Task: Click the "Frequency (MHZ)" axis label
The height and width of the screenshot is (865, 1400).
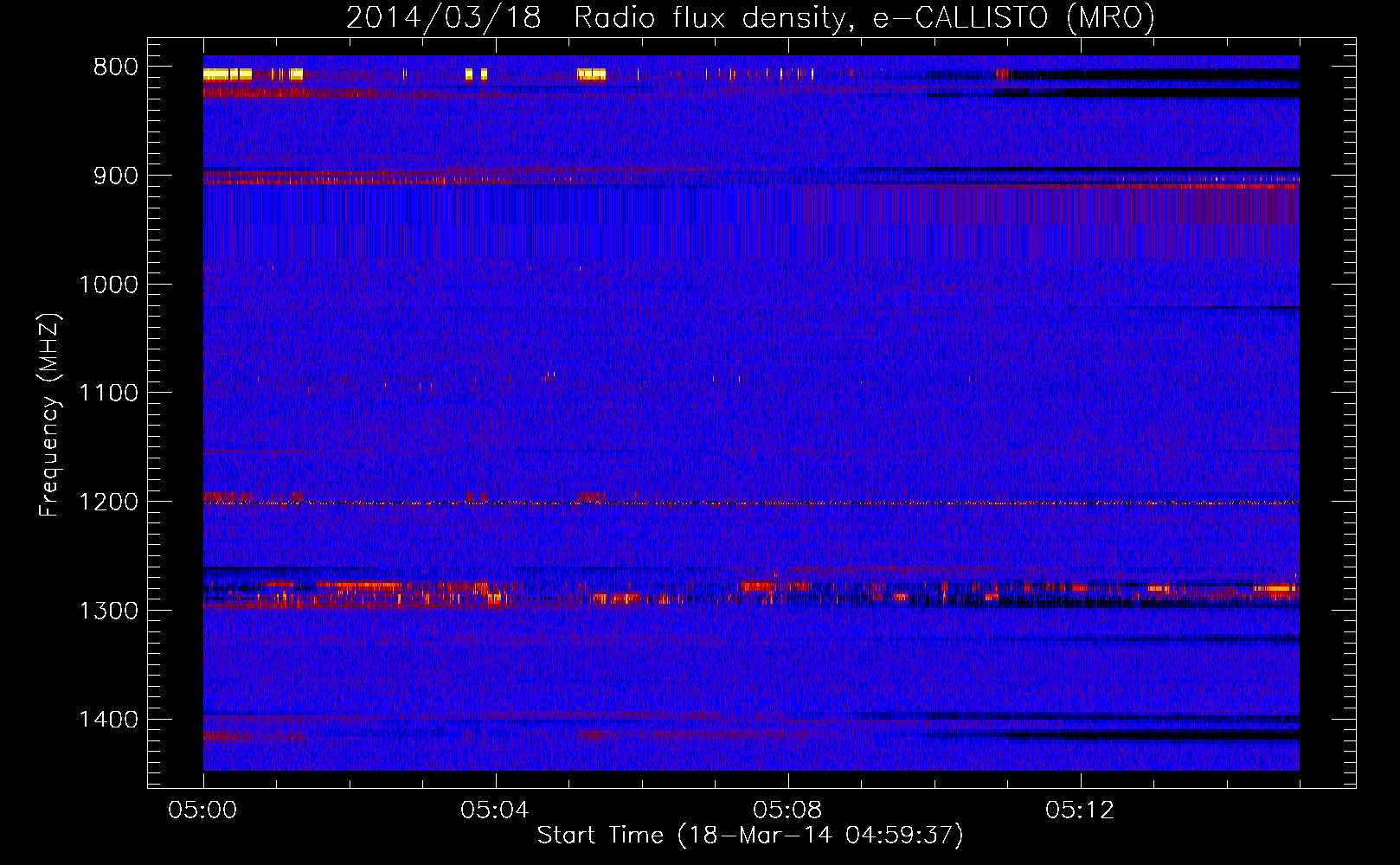Action: tap(50, 414)
